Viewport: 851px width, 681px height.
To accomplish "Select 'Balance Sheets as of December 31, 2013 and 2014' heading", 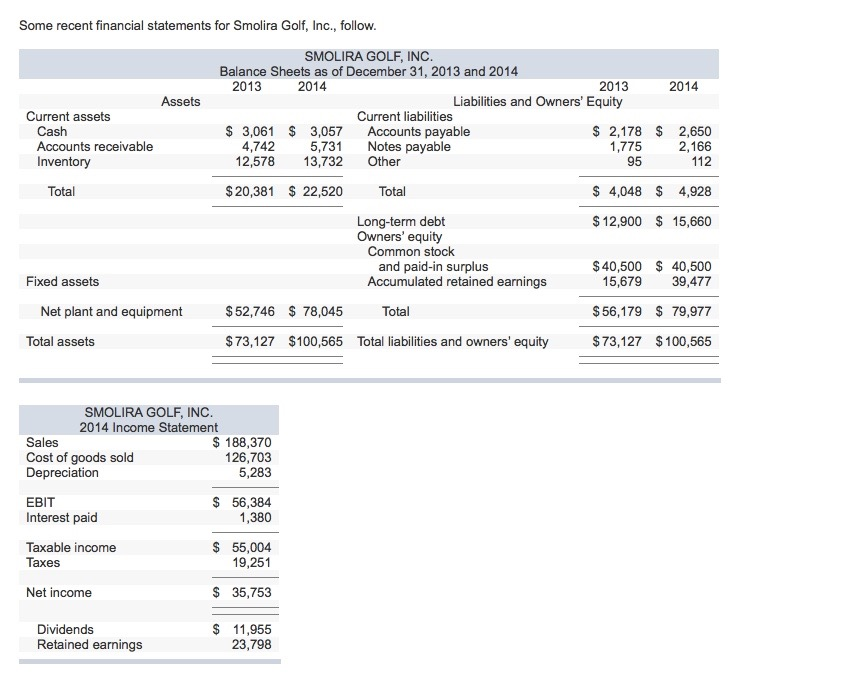I will pyautogui.click(x=369, y=72).
